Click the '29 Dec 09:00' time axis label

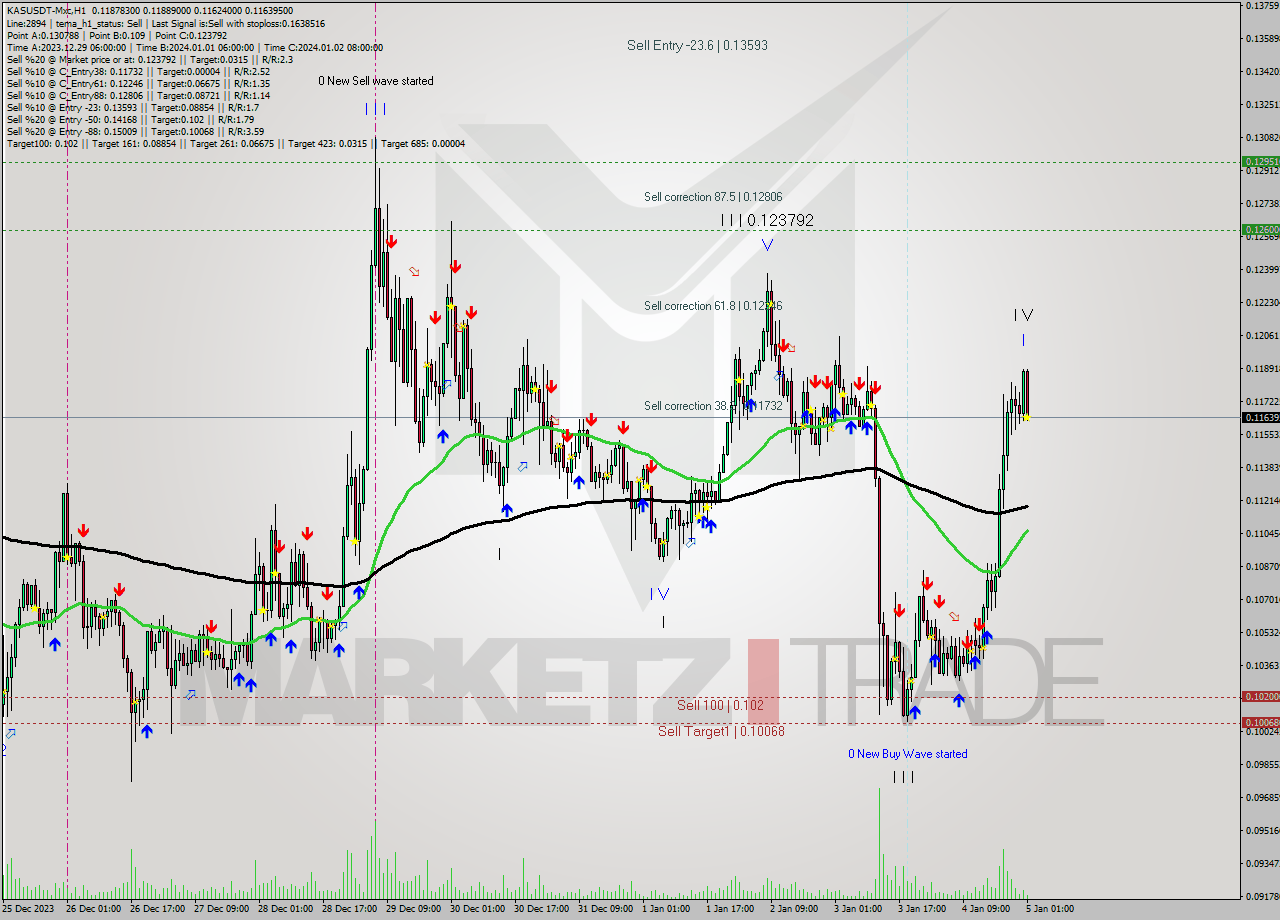pos(413,909)
